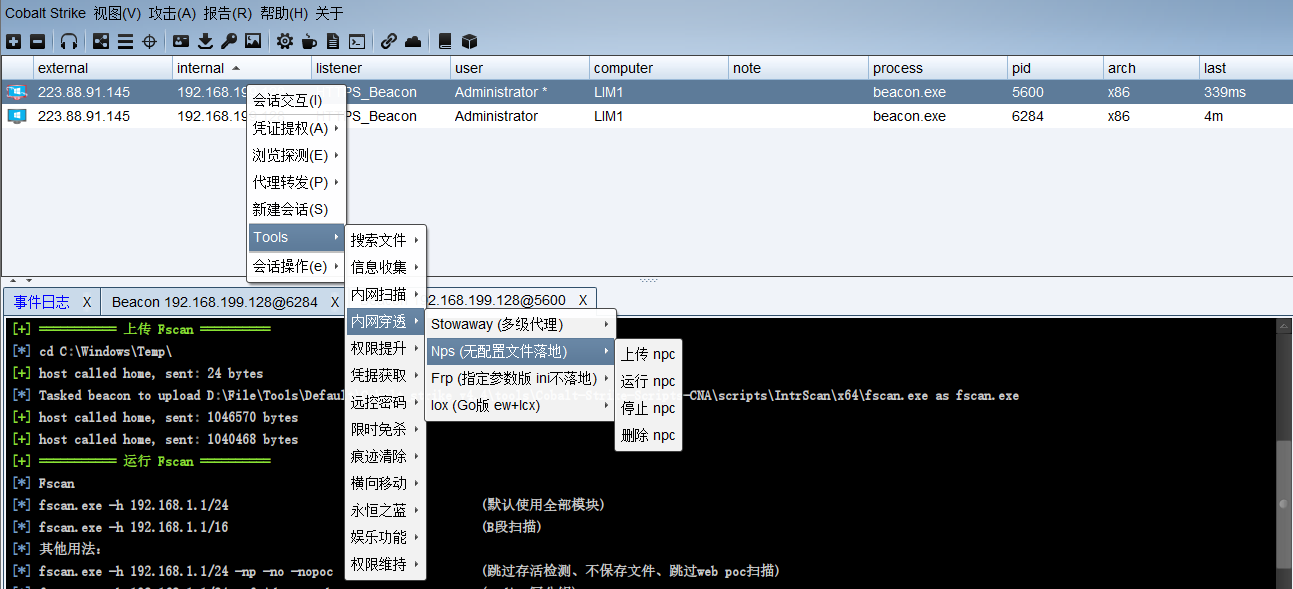Open the 娱乐功能 submenu
This screenshot has width=1293, height=589.
click(386, 537)
